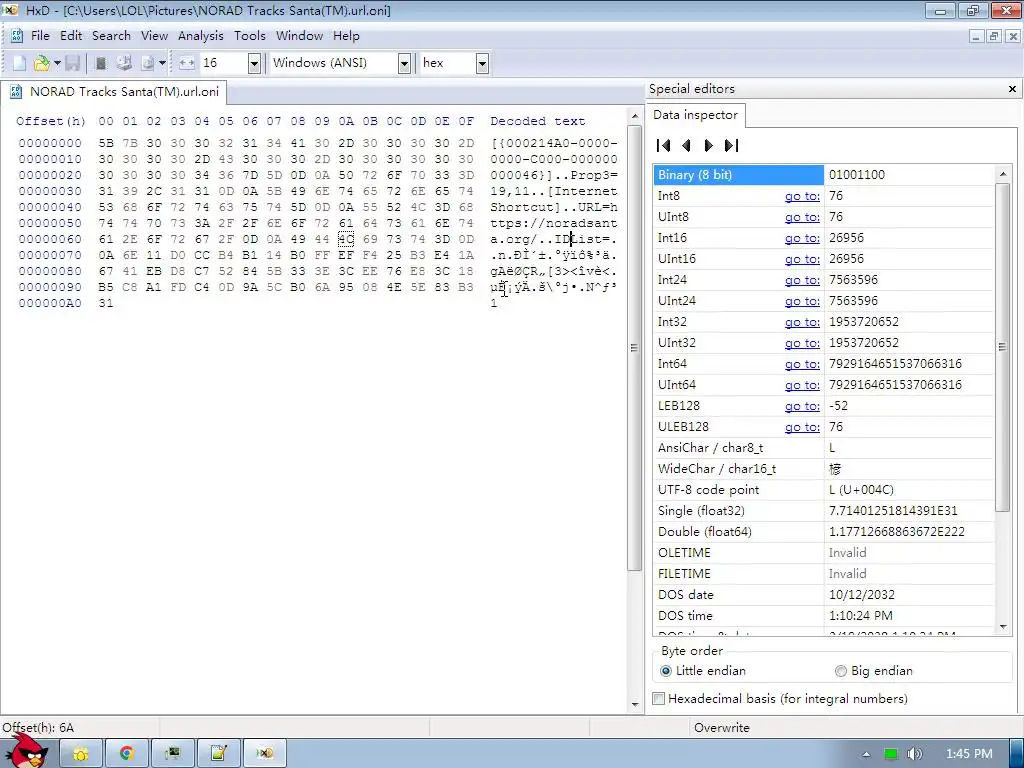
Task: Show hidden tray icons arrow
Action: point(866,754)
